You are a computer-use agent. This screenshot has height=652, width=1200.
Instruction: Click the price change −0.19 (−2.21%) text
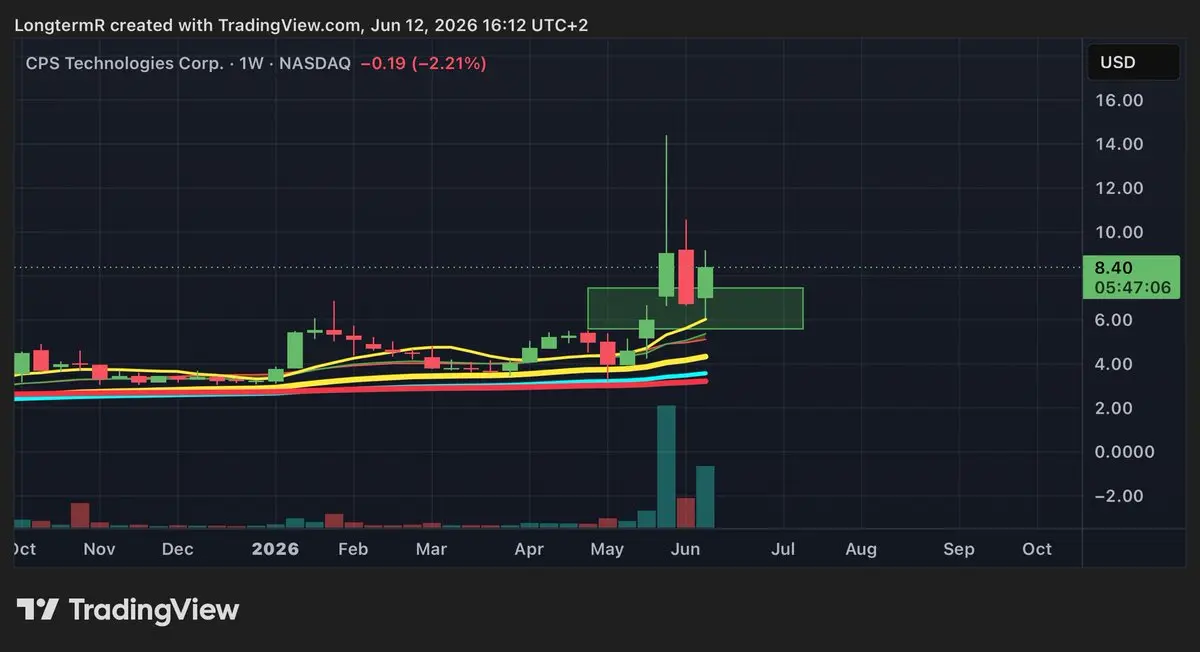423,63
